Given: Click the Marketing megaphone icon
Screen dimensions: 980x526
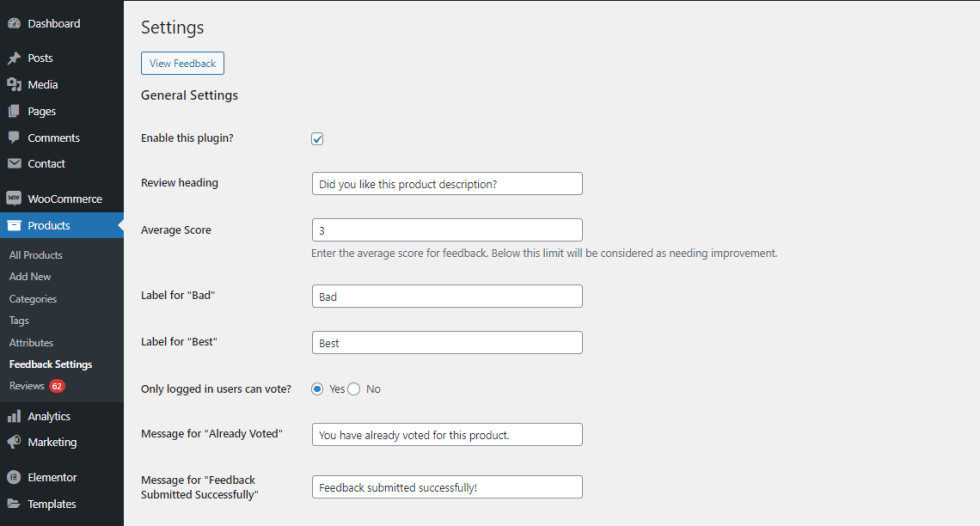Looking at the screenshot, I should click(14, 442).
